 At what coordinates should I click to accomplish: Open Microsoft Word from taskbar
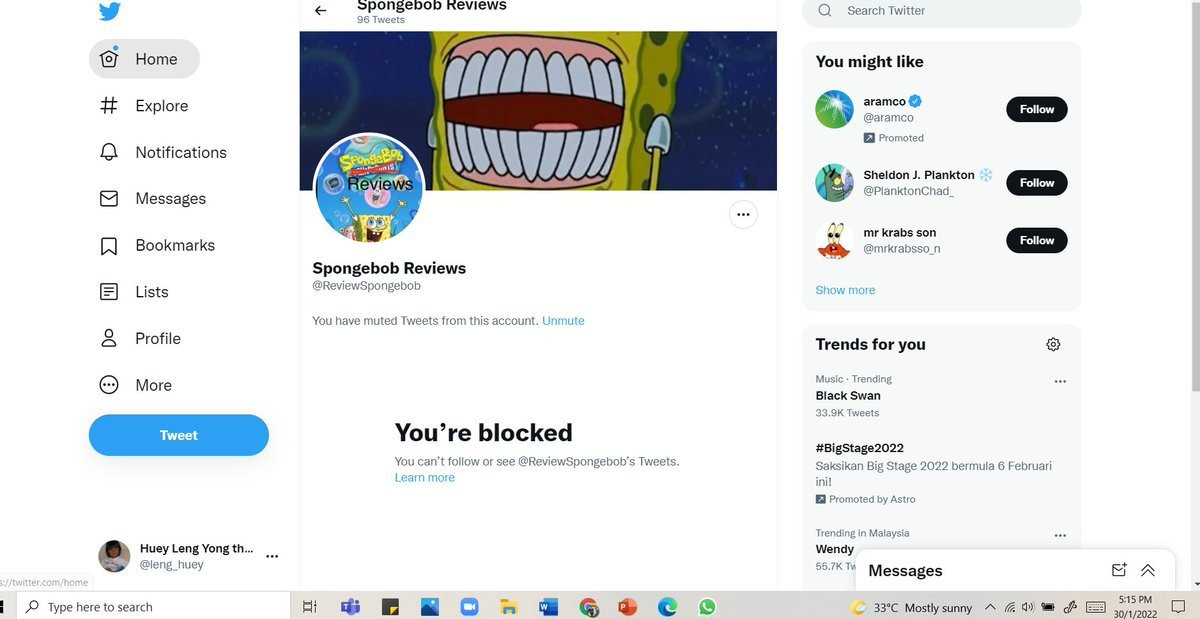coord(548,607)
